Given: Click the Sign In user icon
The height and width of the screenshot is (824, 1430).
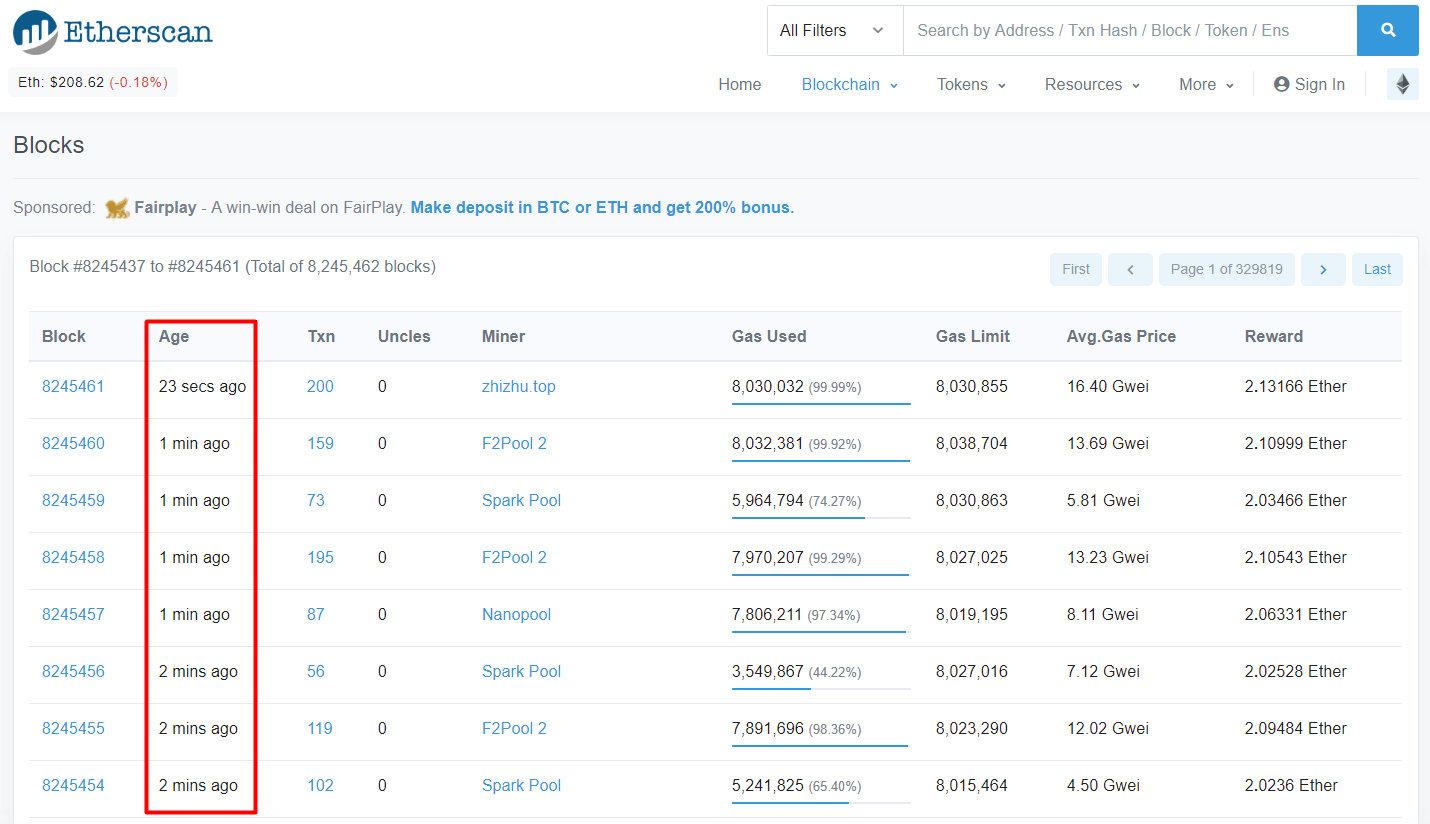Looking at the screenshot, I should pos(1281,84).
